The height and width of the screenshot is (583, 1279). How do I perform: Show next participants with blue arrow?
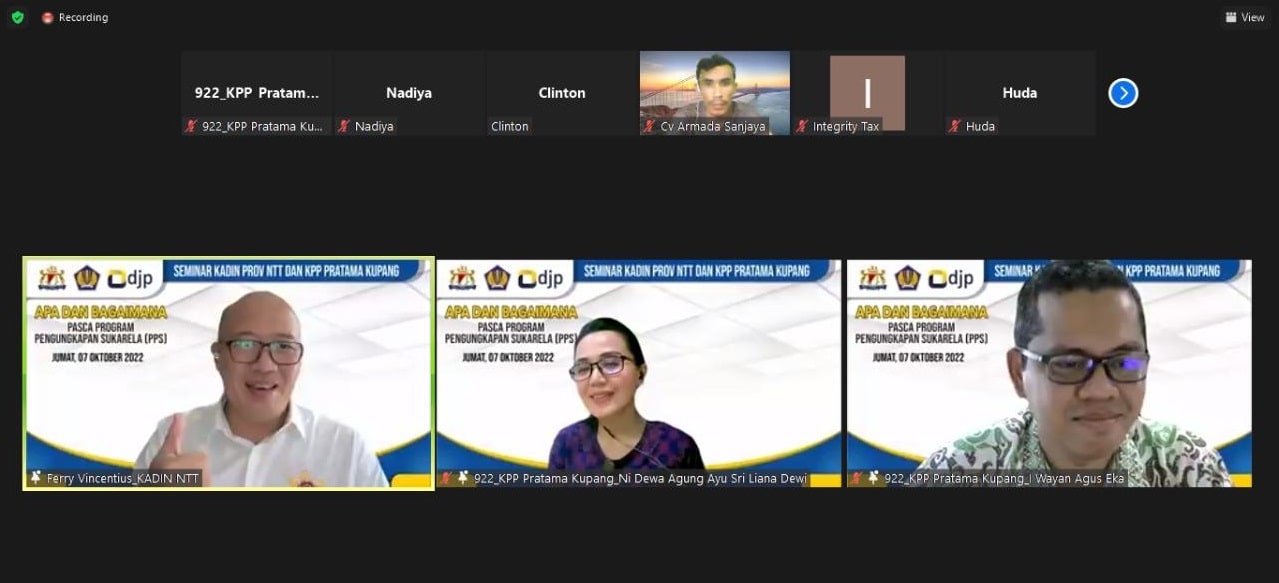1123,93
